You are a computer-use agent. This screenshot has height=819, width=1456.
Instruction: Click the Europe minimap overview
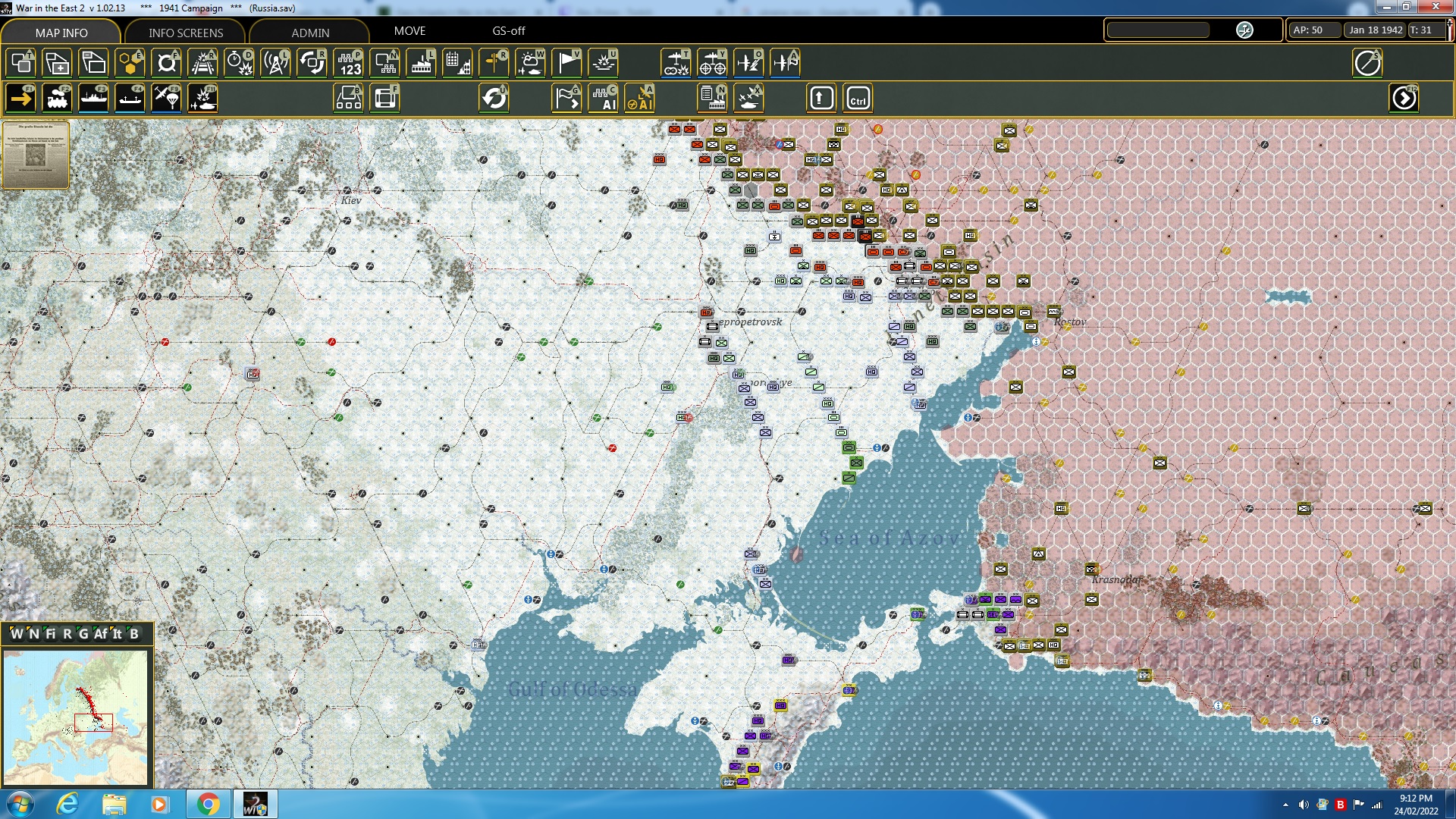point(75,717)
